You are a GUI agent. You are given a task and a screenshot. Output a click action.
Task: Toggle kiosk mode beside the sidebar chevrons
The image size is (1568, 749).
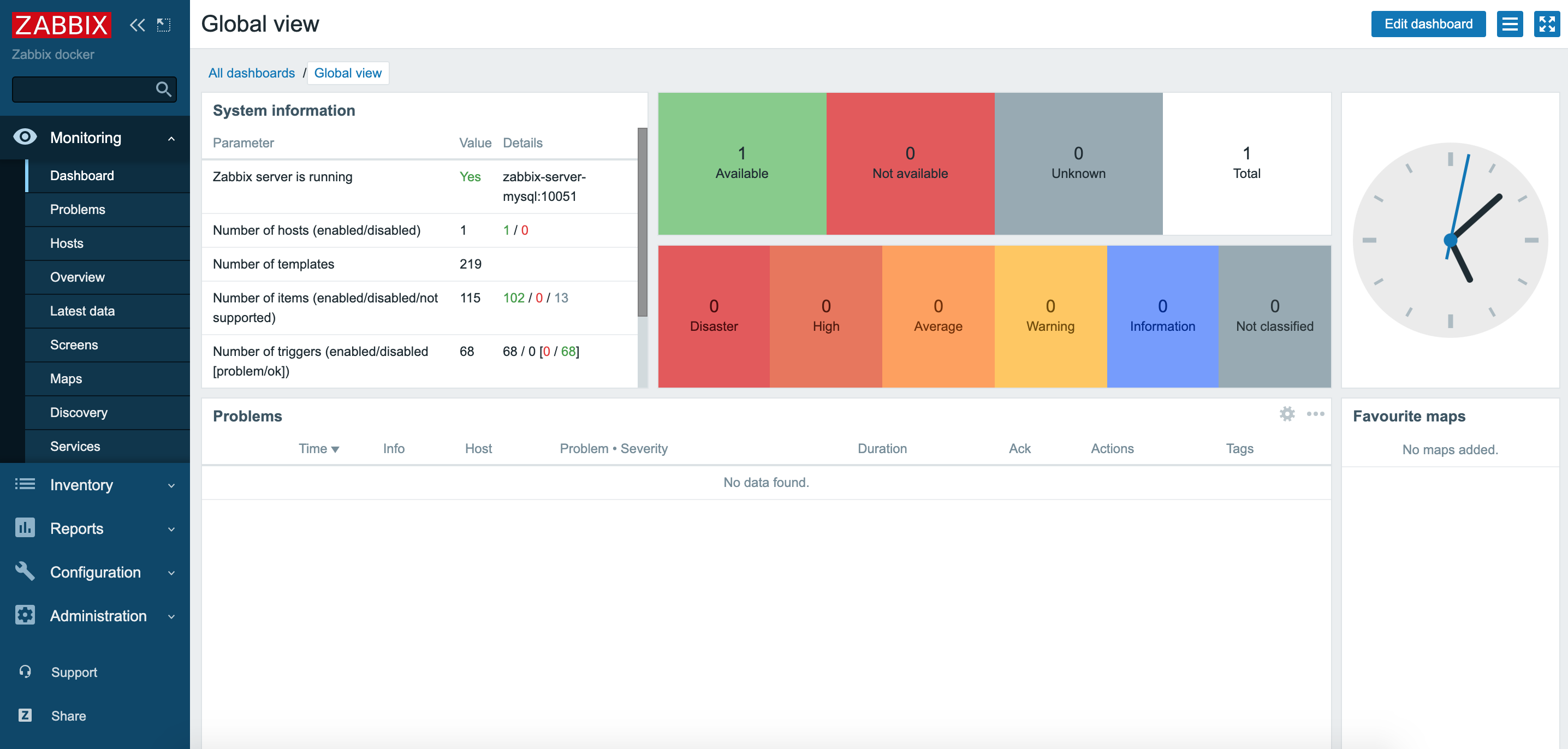(x=163, y=25)
